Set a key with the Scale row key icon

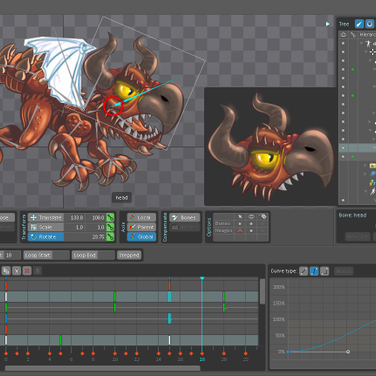(110, 227)
